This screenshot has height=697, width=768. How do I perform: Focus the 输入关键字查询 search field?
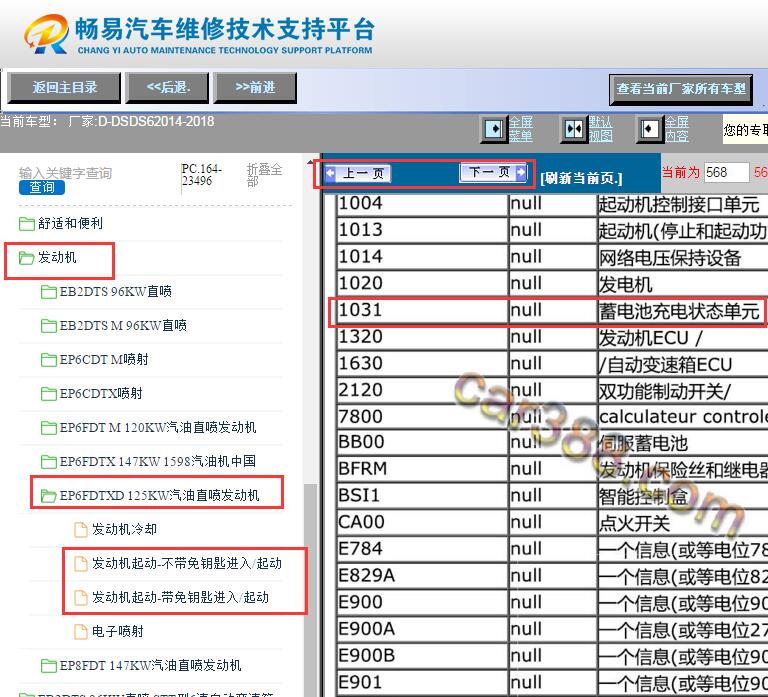click(65, 173)
